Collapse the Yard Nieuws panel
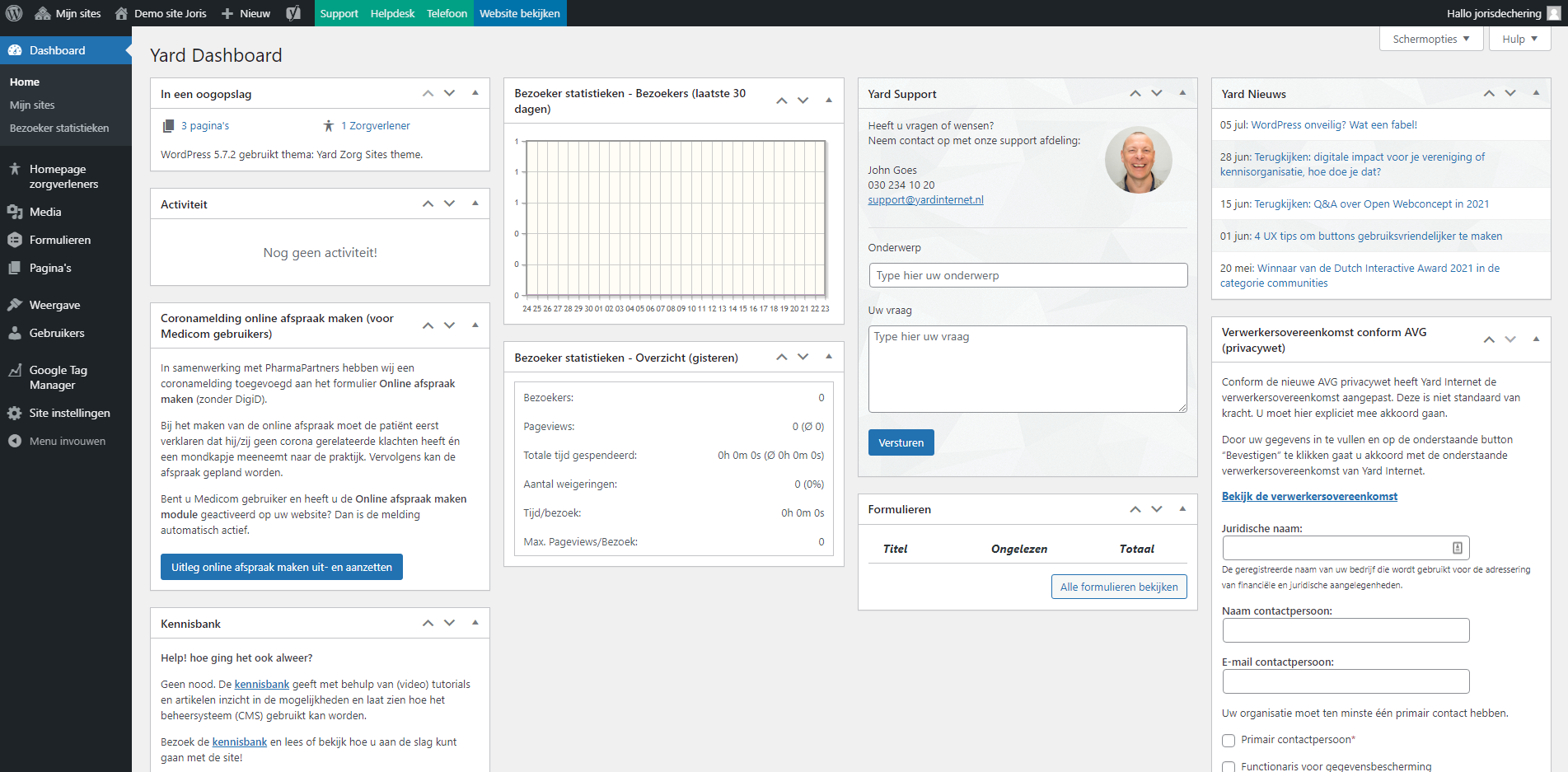The image size is (1568, 772). click(x=1536, y=93)
